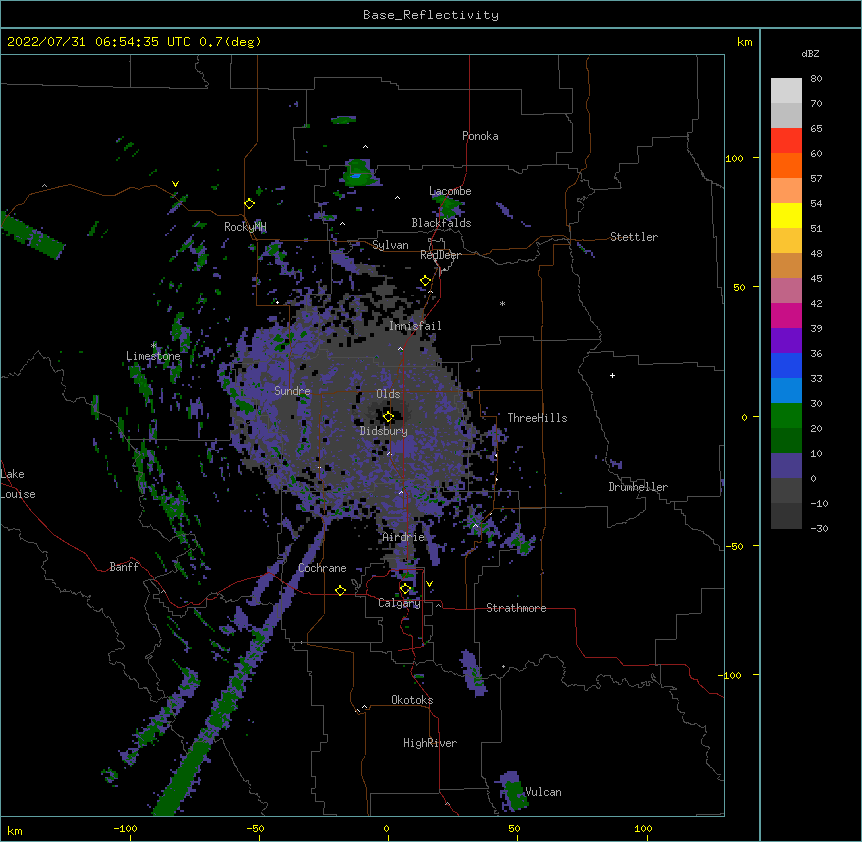Viewport: 862px width, 842px height.
Task: Click the Okotoks label
Action: coord(412,700)
